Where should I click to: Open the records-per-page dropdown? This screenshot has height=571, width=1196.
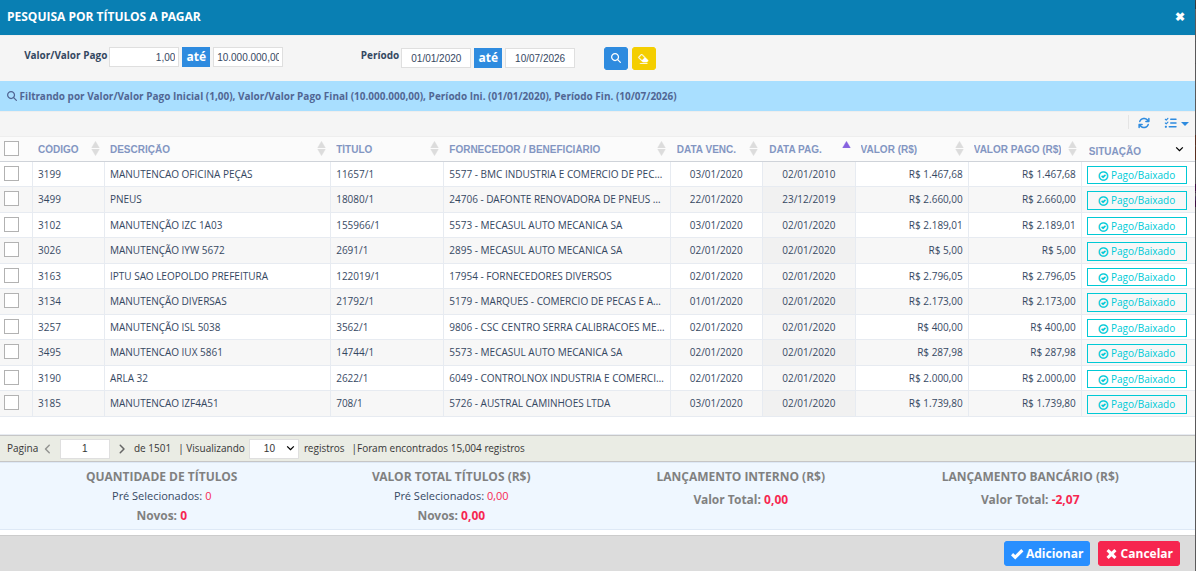pyautogui.click(x=273, y=448)
